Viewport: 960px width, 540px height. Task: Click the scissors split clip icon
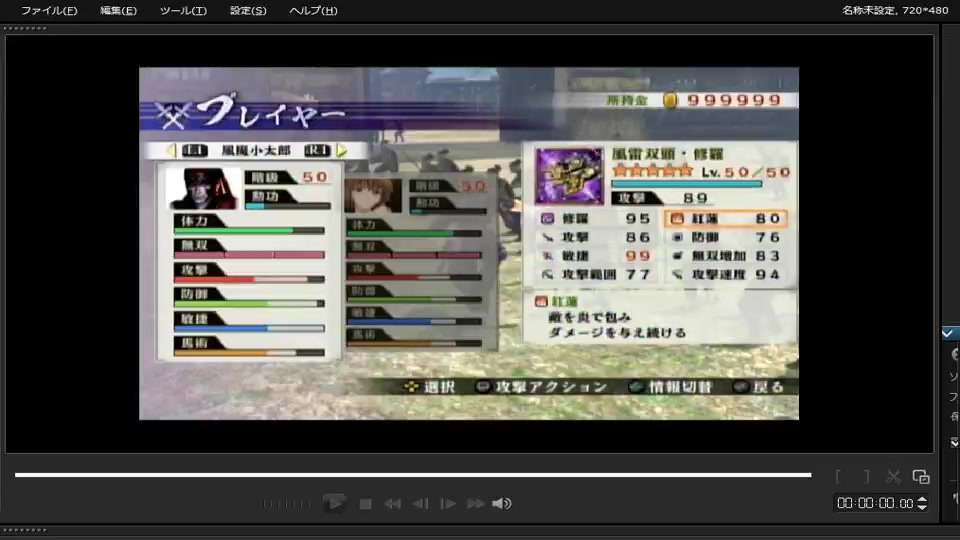point(893,476)
